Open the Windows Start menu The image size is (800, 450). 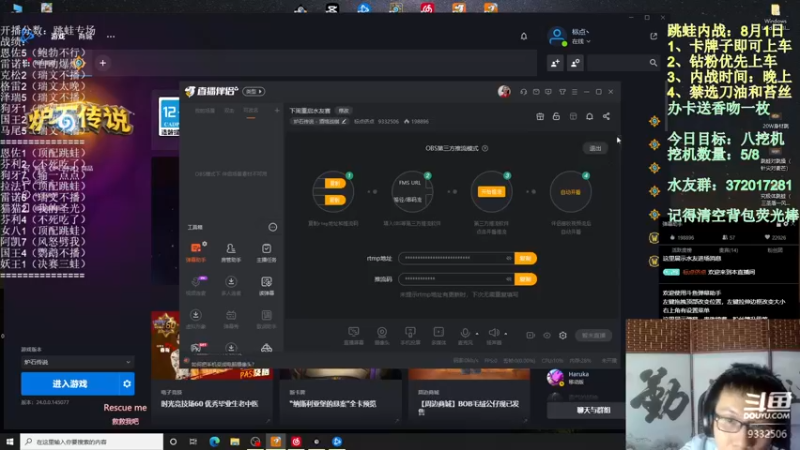[10, 441]
